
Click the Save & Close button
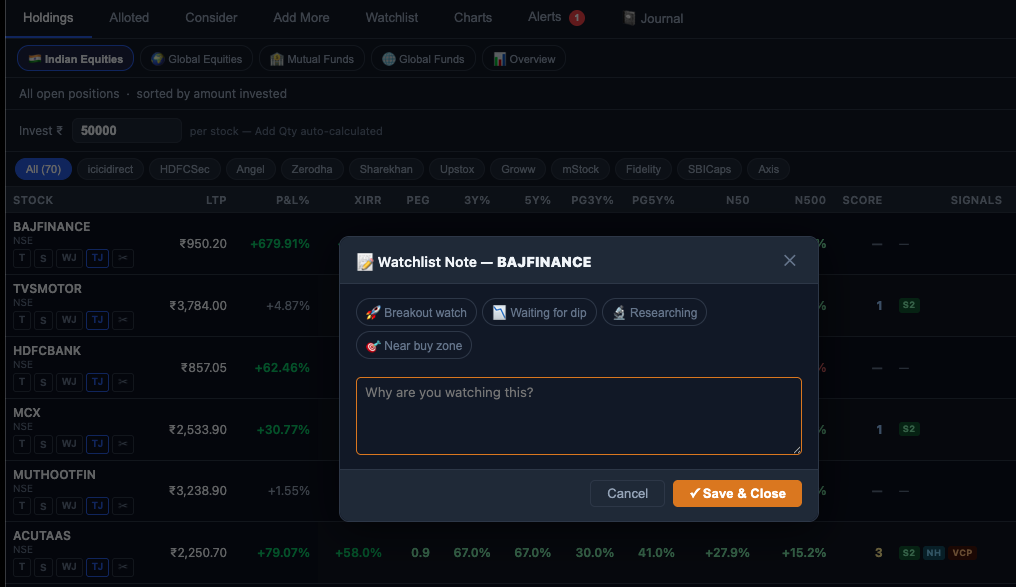tap(737, 493)
